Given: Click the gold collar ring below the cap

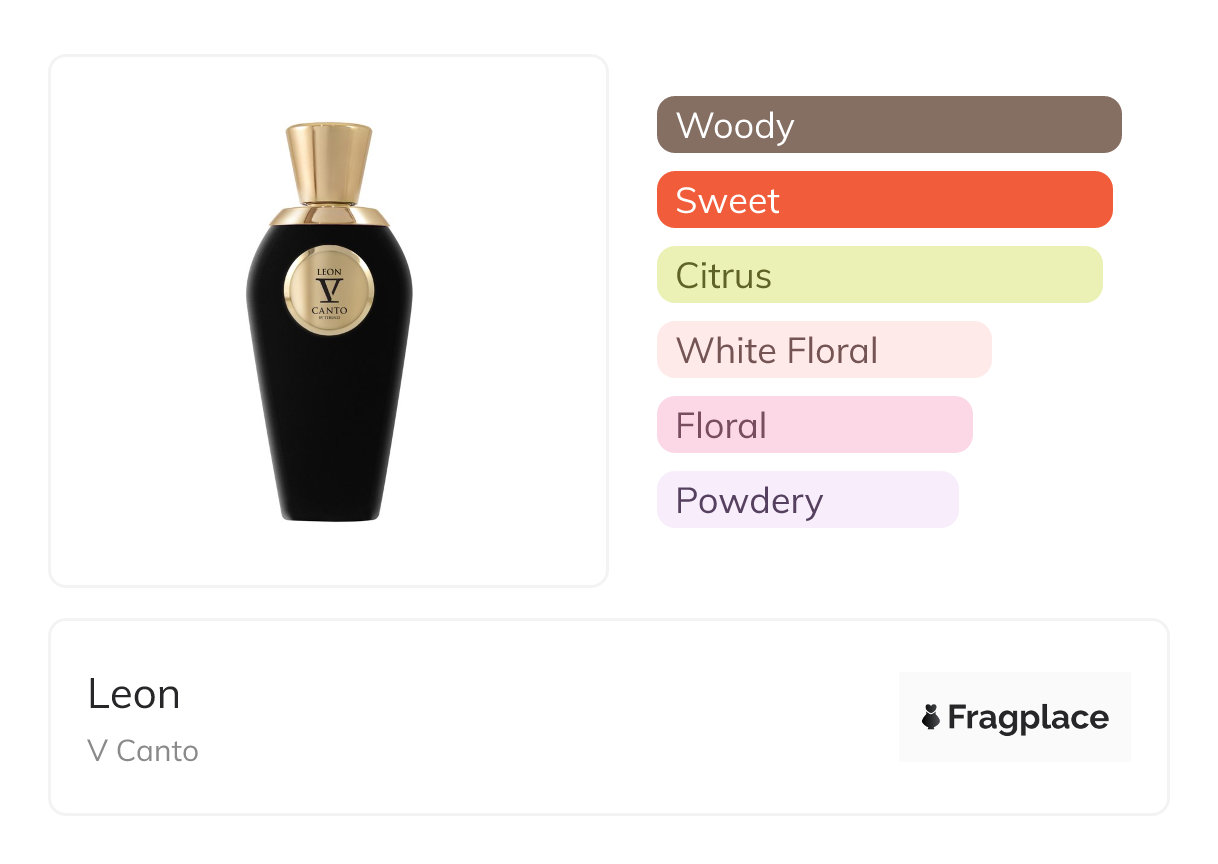Looking at the screenshot, I should click(329, 216).
